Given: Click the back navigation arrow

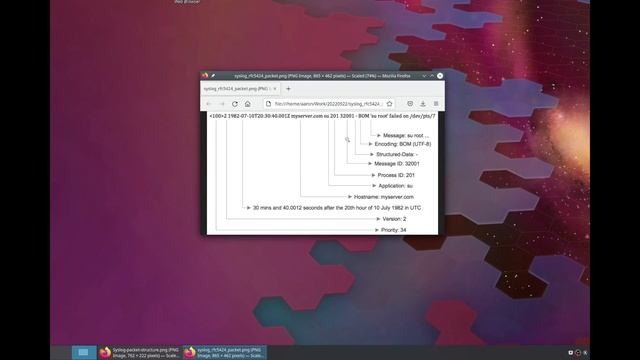Looking at the screenshot, I should click(209, 104).
